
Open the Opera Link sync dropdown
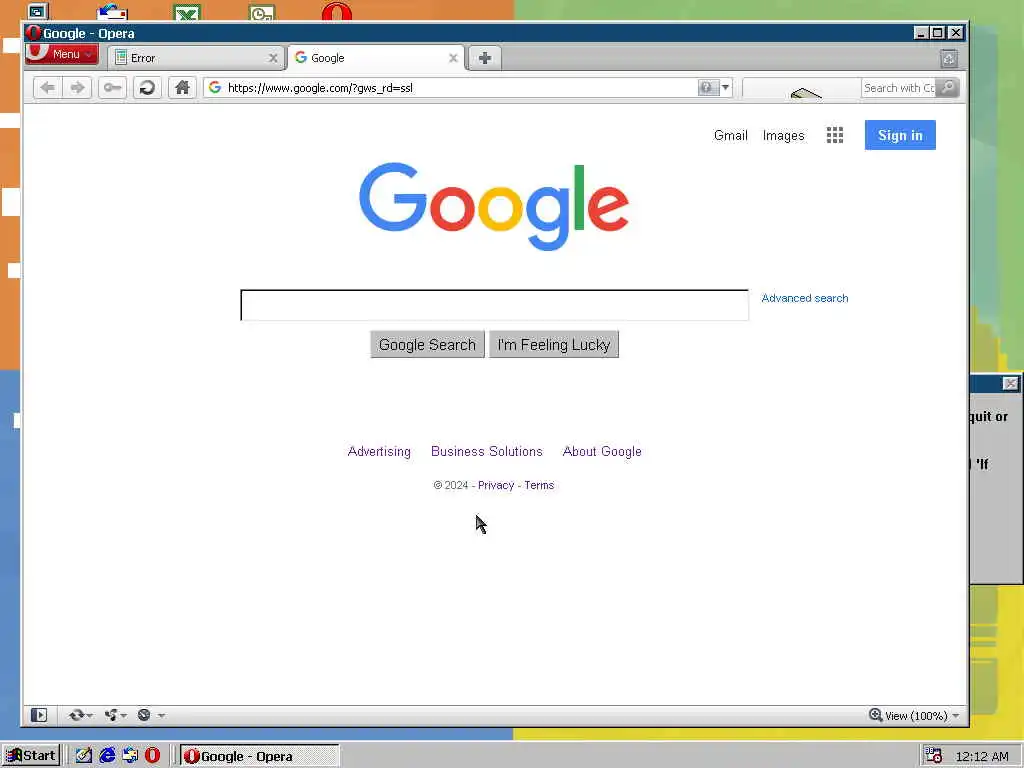coord(80,715)
